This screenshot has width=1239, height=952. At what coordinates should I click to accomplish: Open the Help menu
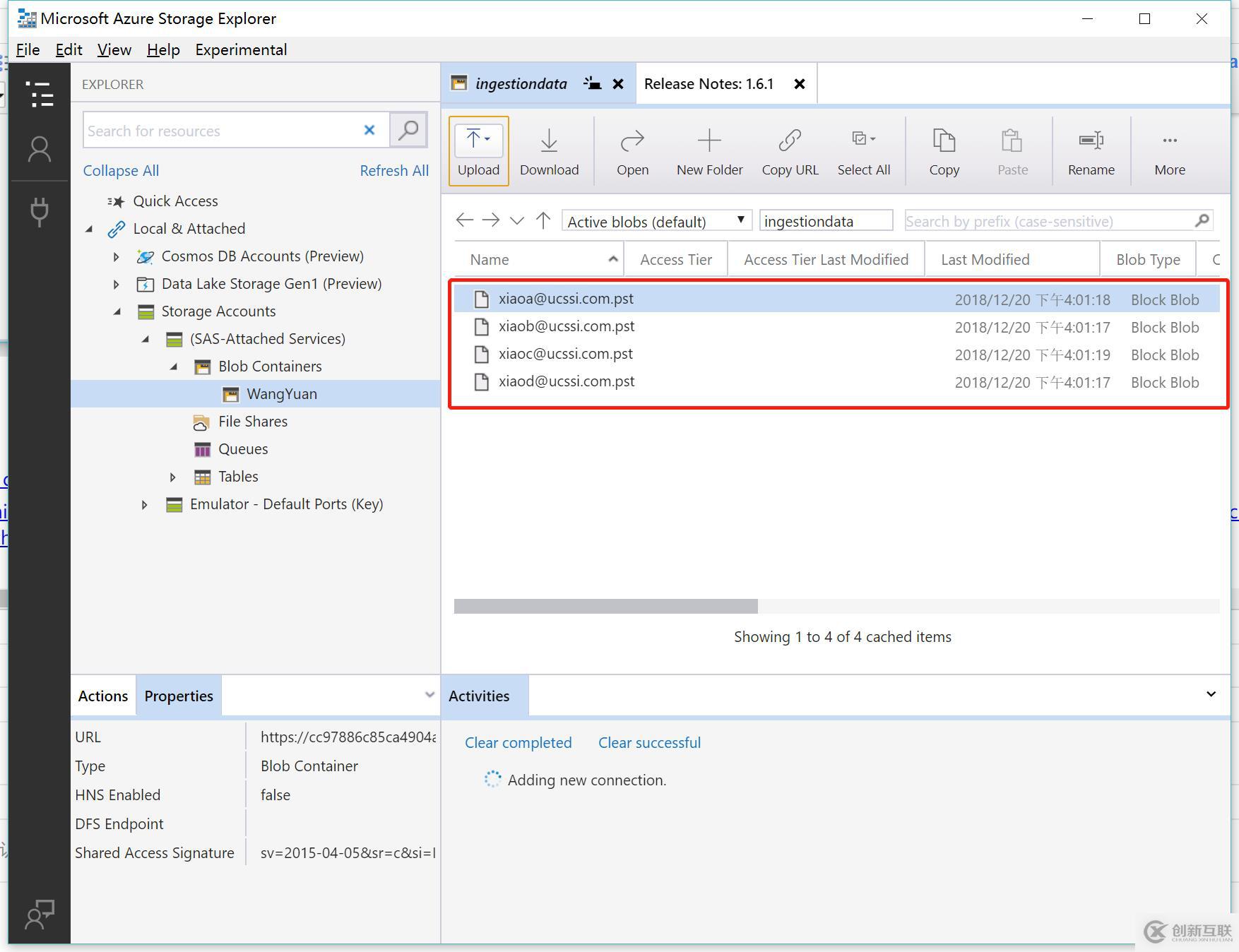tap(163, 50)
